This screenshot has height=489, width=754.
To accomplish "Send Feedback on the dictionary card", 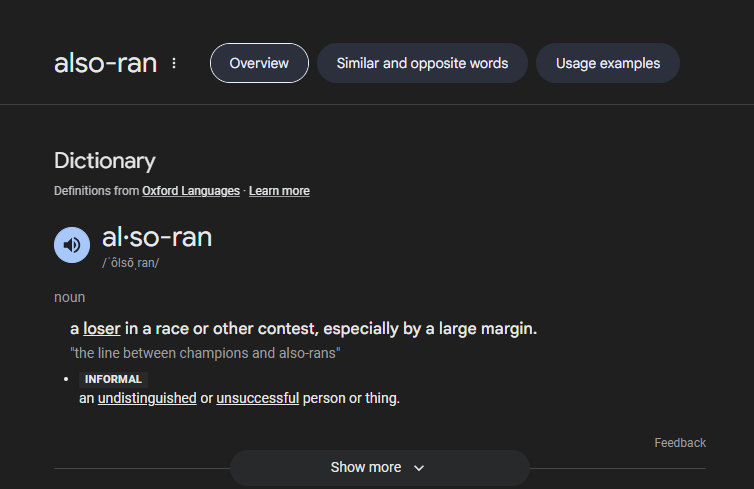I will click(680, 443).
